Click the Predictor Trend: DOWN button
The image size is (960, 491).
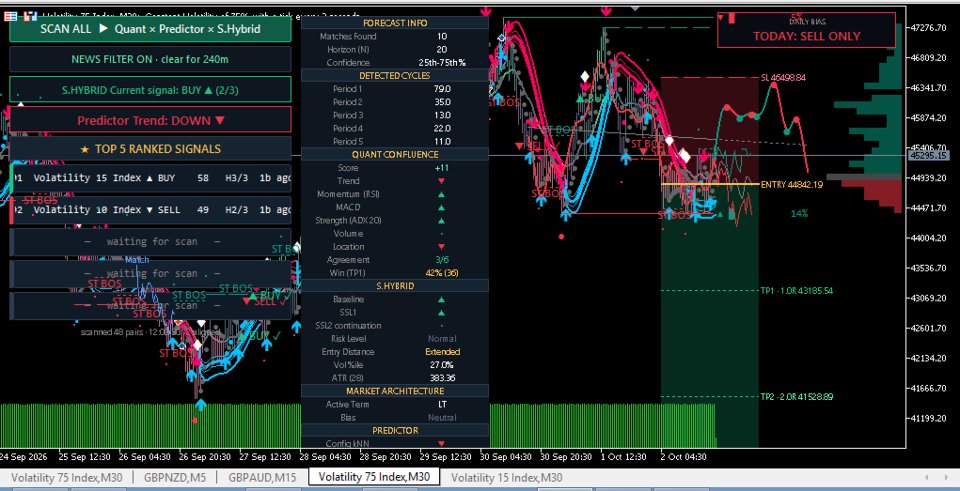click(x=150, y=120)
